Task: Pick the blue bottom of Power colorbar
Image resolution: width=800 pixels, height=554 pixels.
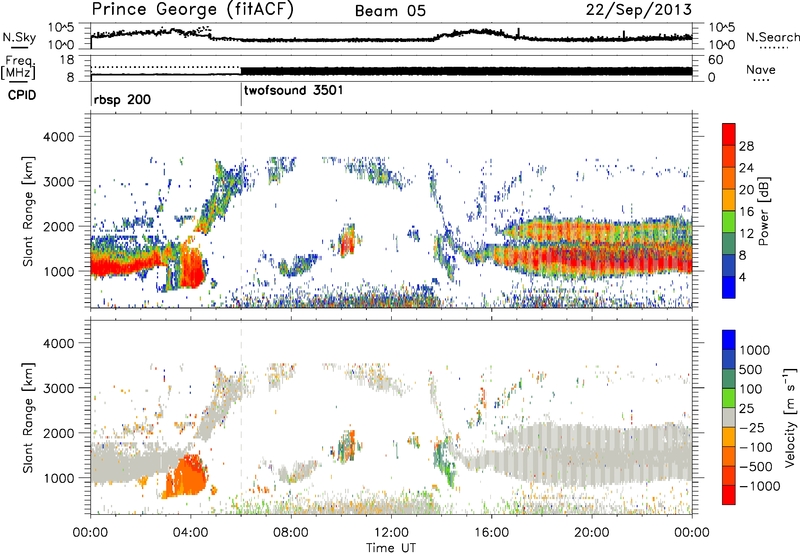Action: [729, 287]
